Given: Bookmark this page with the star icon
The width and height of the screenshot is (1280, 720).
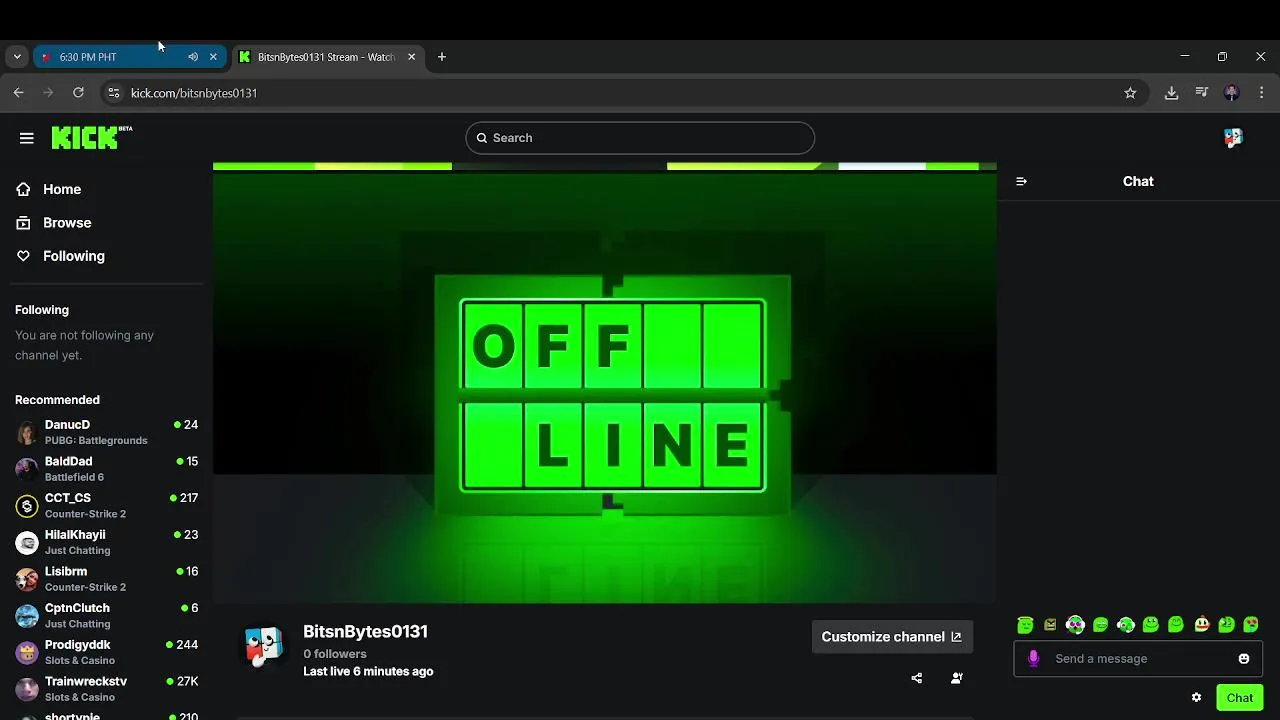Looking at the screenshot, I should [x=1130, y=93].
